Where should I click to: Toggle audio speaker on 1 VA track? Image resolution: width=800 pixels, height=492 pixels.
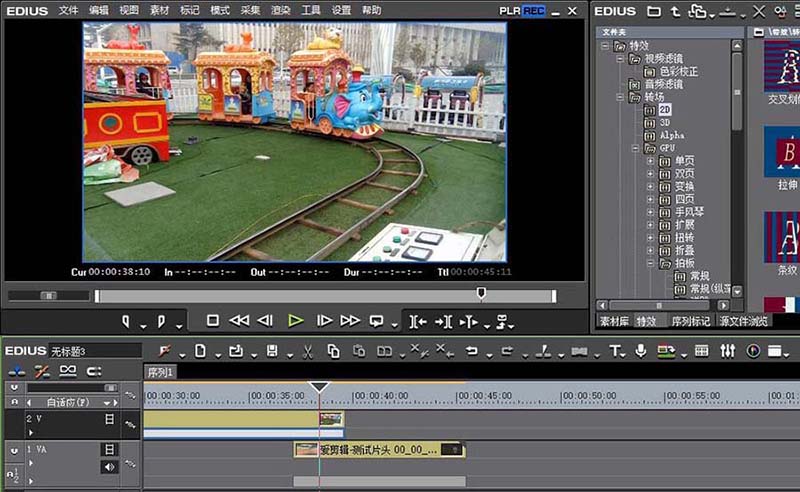108,467
